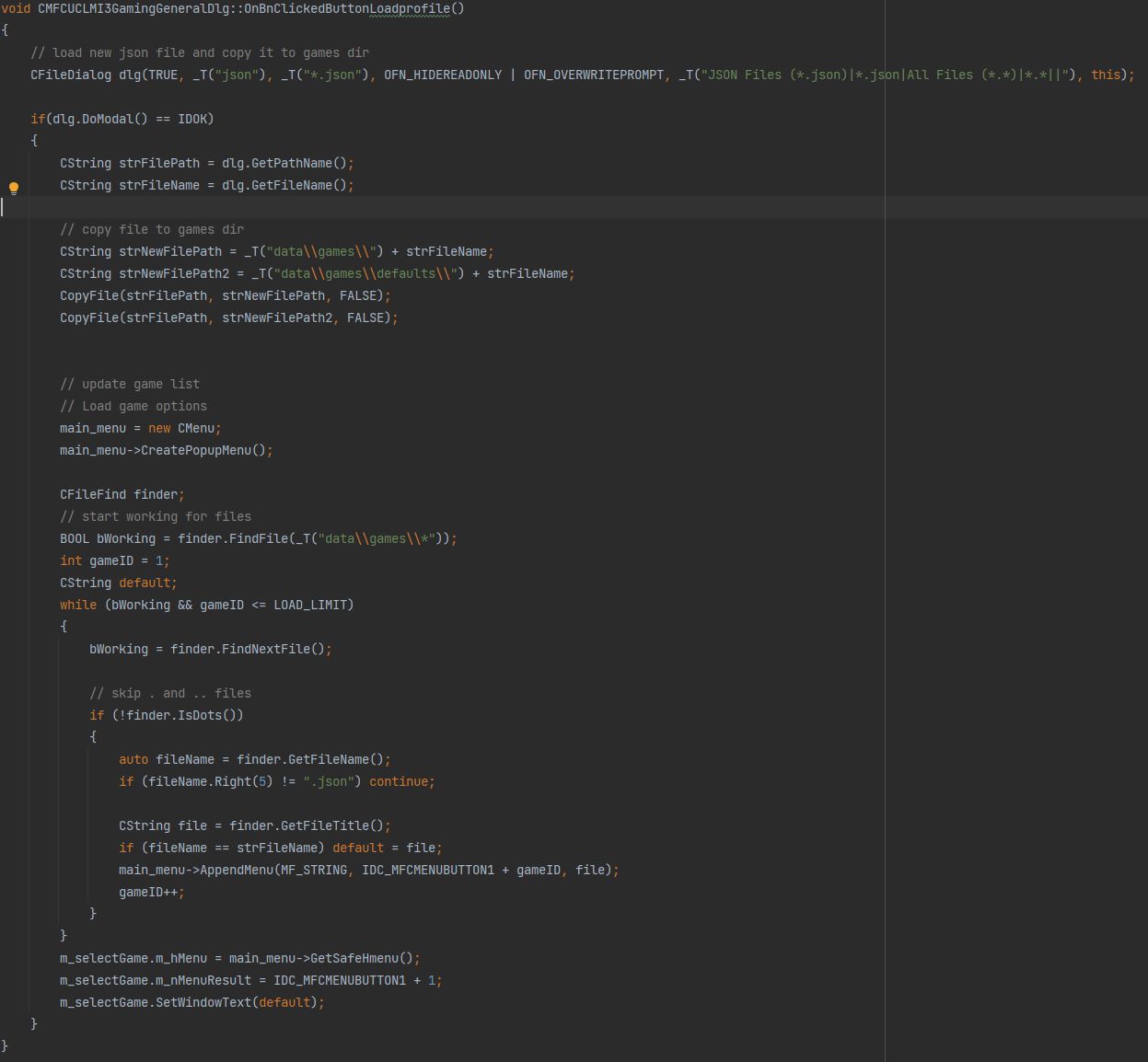Click the IsDots method call
Image resolution: width=1148 pixels, height=1062 pixels.
click(200, 715)
